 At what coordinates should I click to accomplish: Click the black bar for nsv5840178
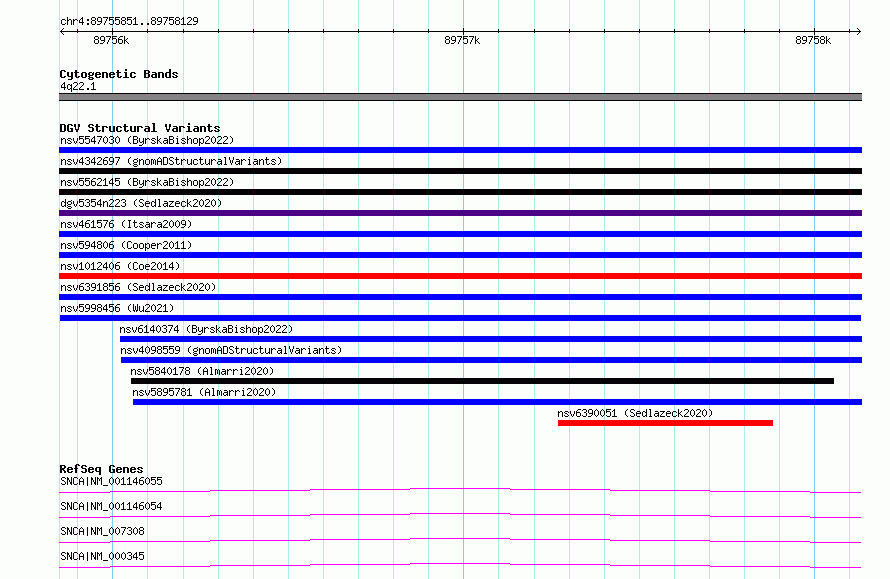point(482,381)
